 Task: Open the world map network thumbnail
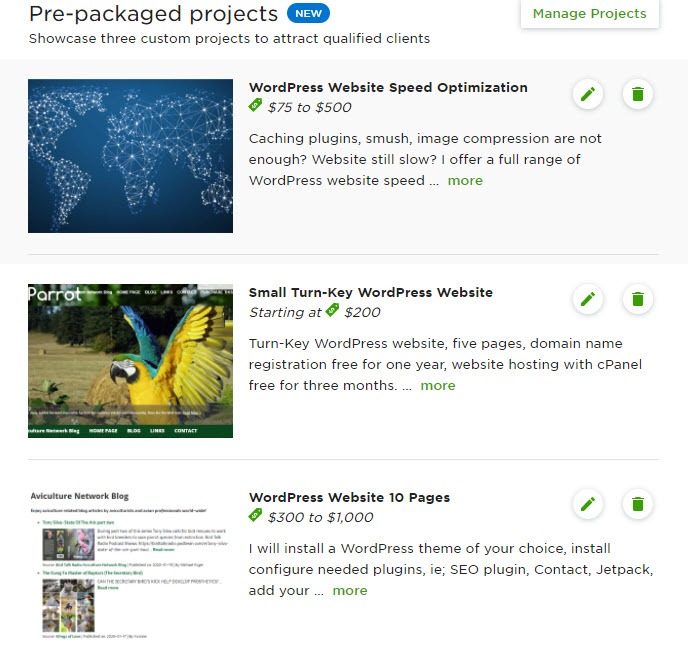pos(130,156)
